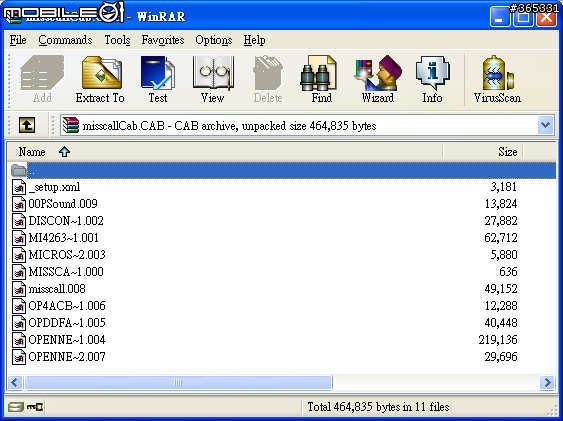Click the horizontal scrollbar thumb

pos(178,382)
